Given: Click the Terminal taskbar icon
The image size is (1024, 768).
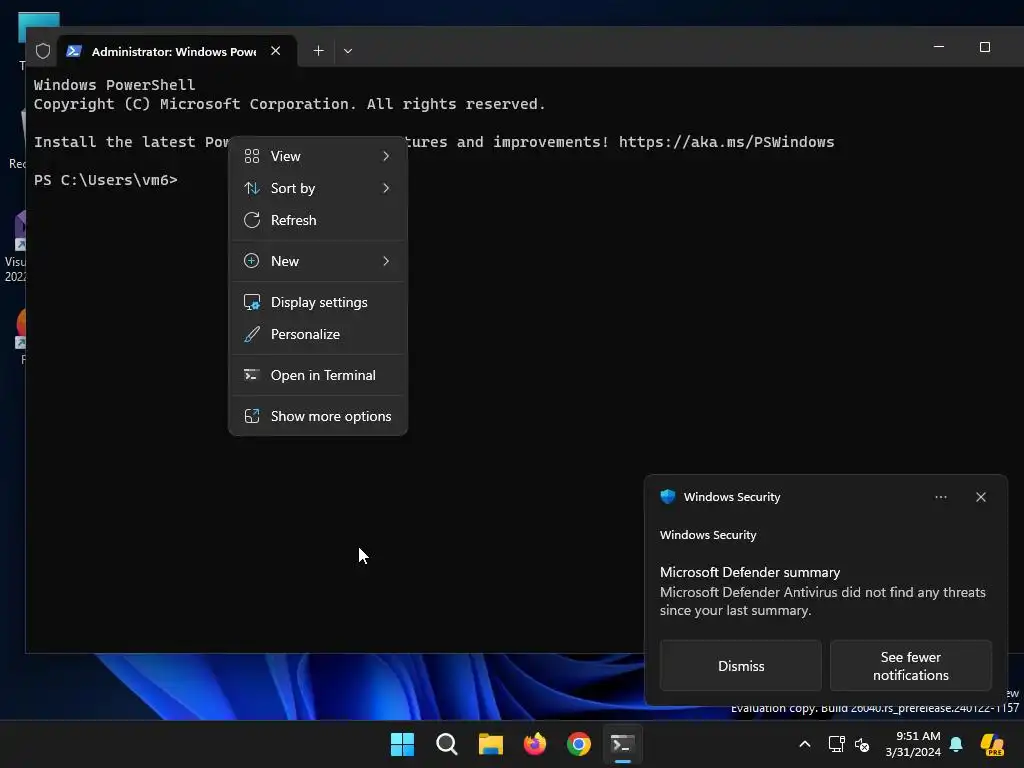Looking at the screenshot, I should [622, 744].
